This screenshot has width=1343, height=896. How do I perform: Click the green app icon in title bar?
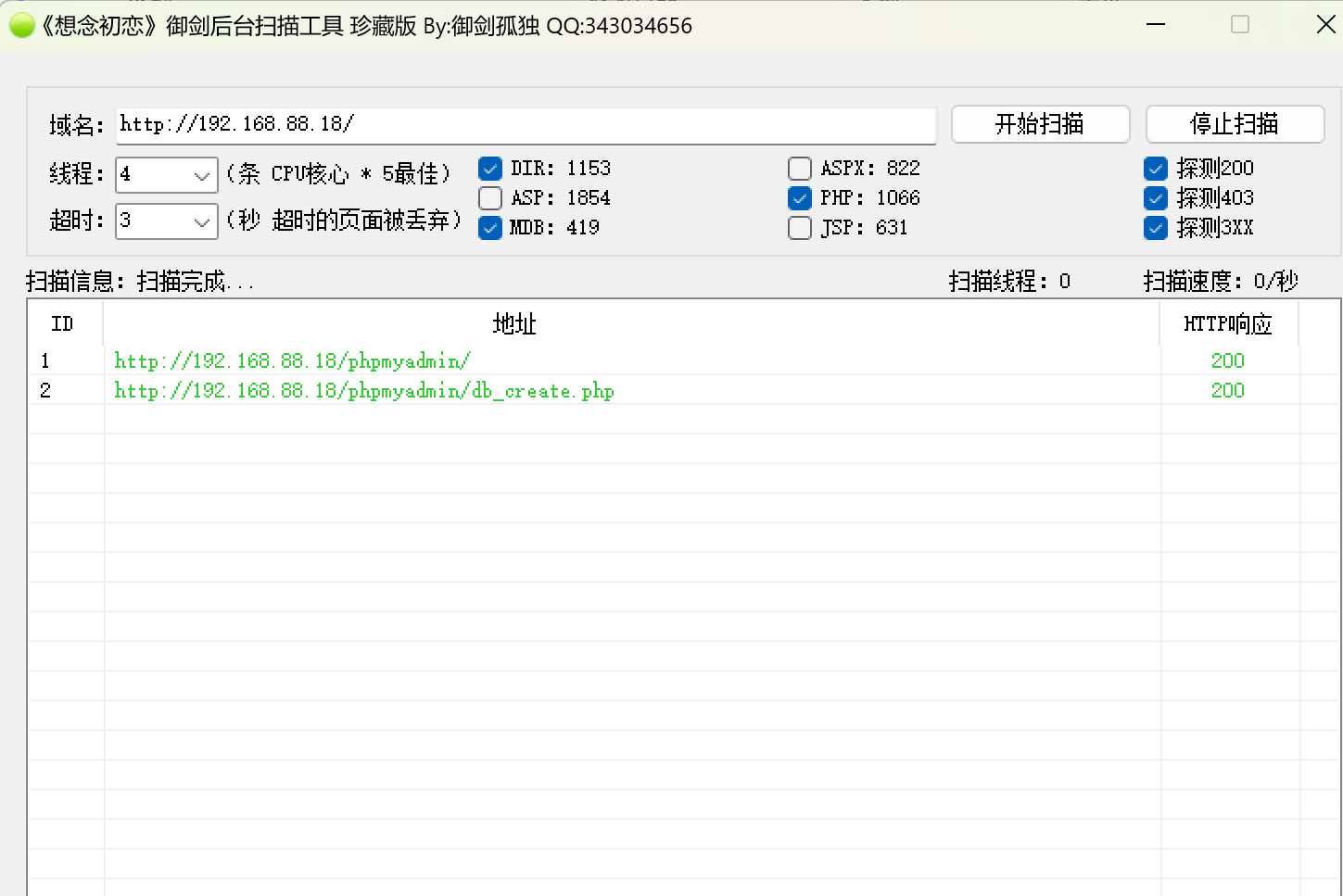[21, 26]
